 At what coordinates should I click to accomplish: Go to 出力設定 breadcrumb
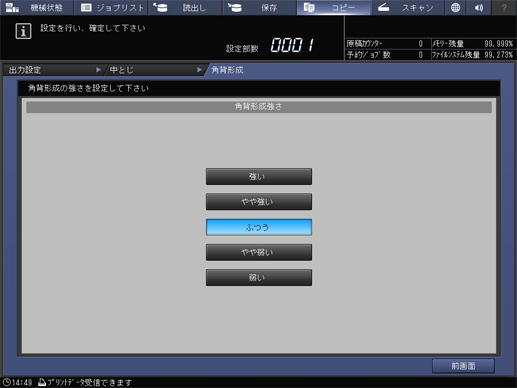(x=53, y=70)
